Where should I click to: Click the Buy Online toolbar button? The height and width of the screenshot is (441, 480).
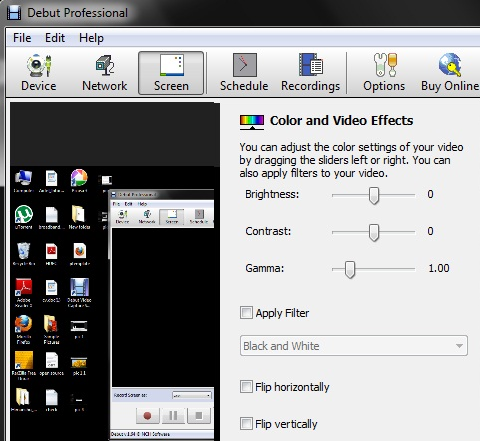coord(450,73)
